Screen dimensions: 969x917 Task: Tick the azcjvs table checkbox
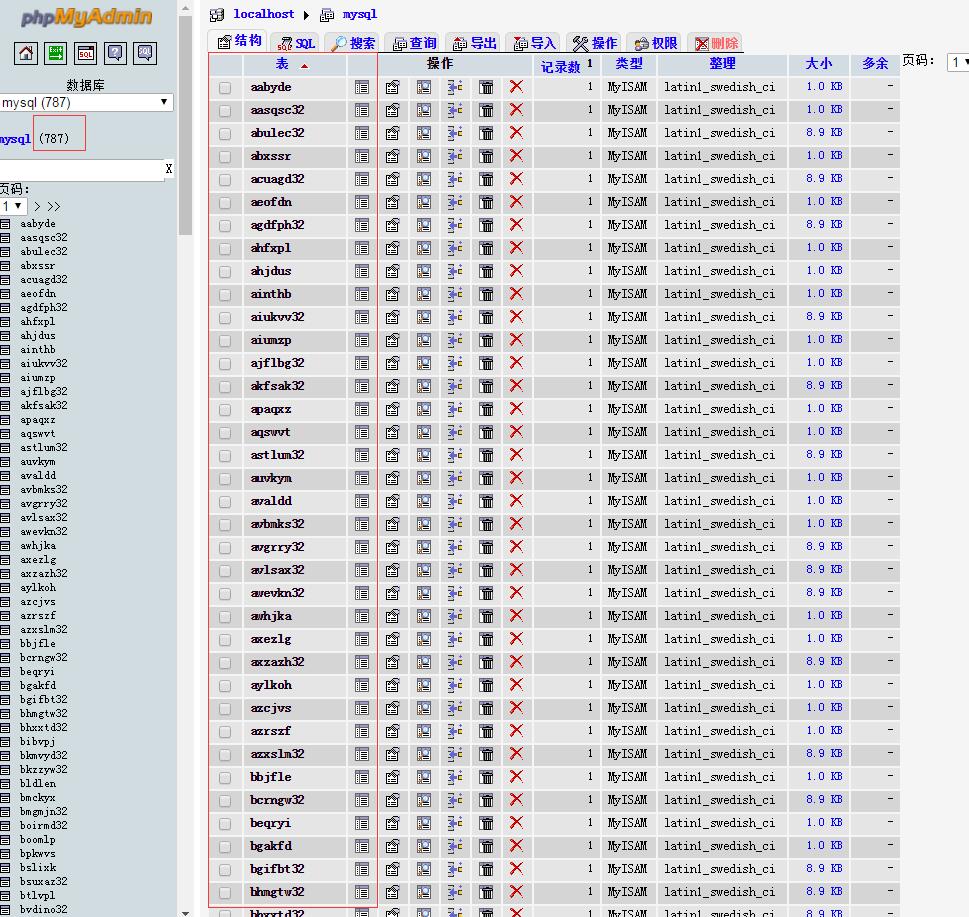click(x=225, y=709)
